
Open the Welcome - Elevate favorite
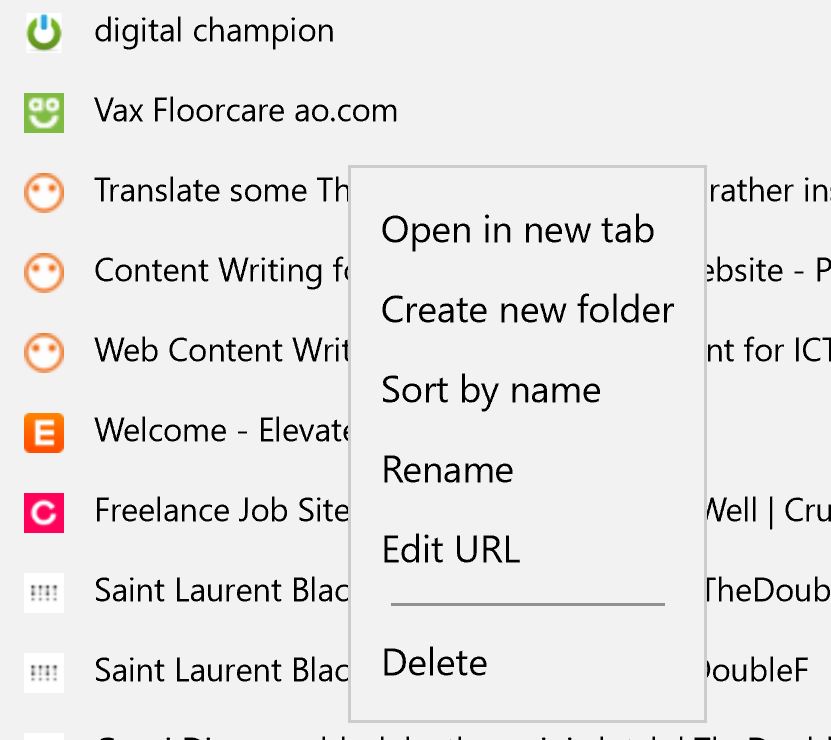pos(222,430)
